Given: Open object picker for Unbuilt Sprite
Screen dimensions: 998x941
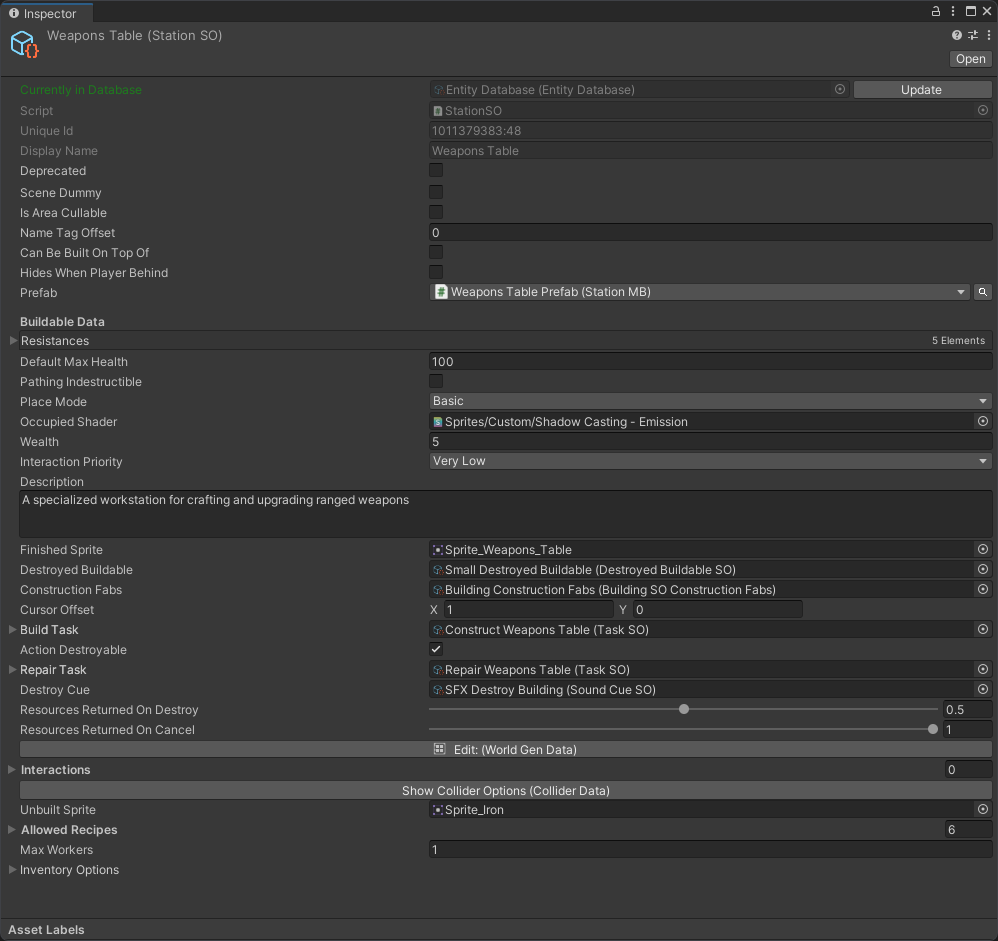Looking at the screenshot, I should (983, 809).
